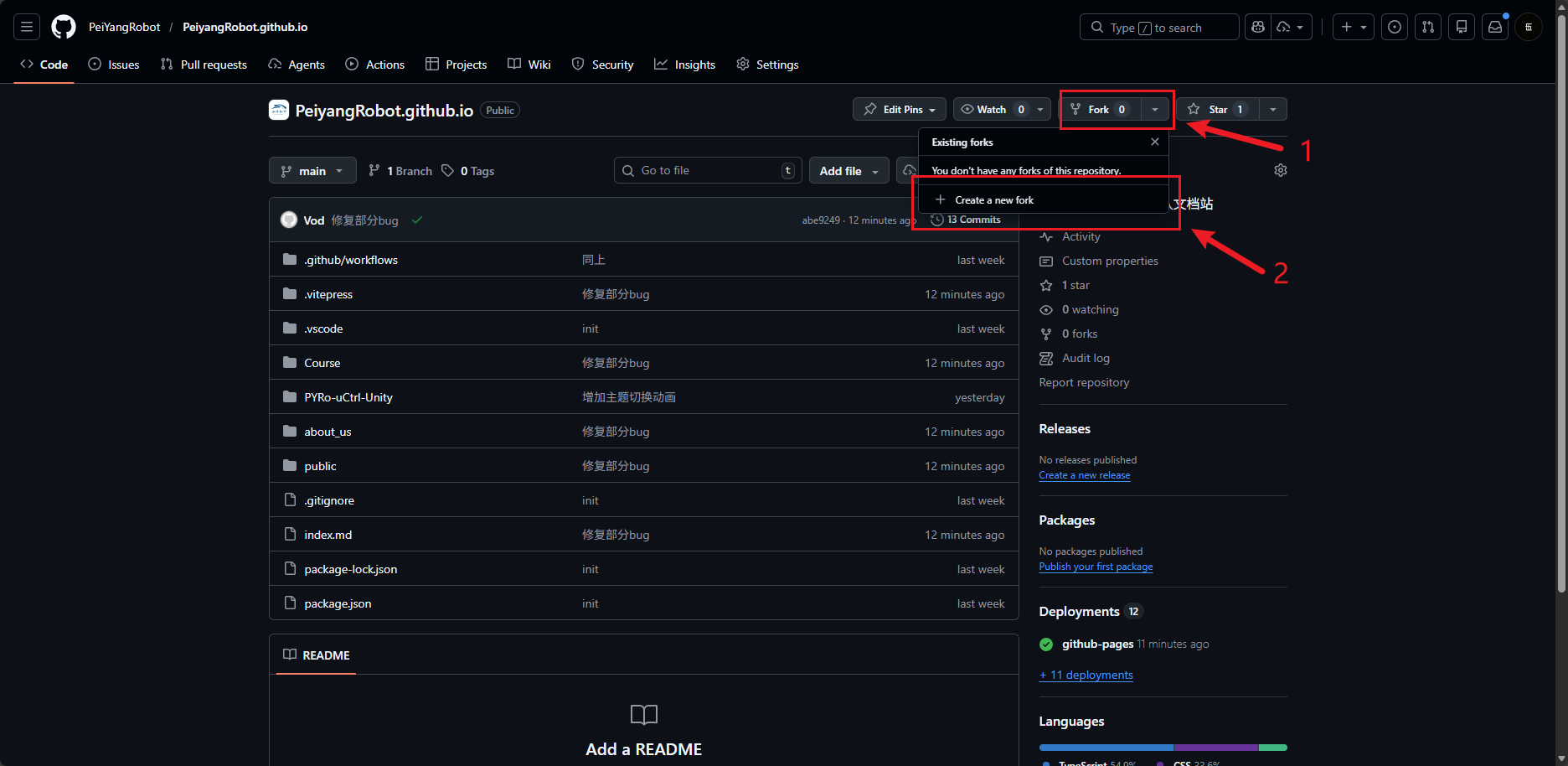Focus the Go to file search field

click(708, 170)
